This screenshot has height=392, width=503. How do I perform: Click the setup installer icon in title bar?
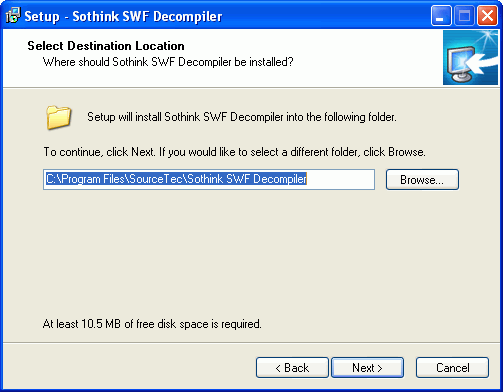point(13,16)
